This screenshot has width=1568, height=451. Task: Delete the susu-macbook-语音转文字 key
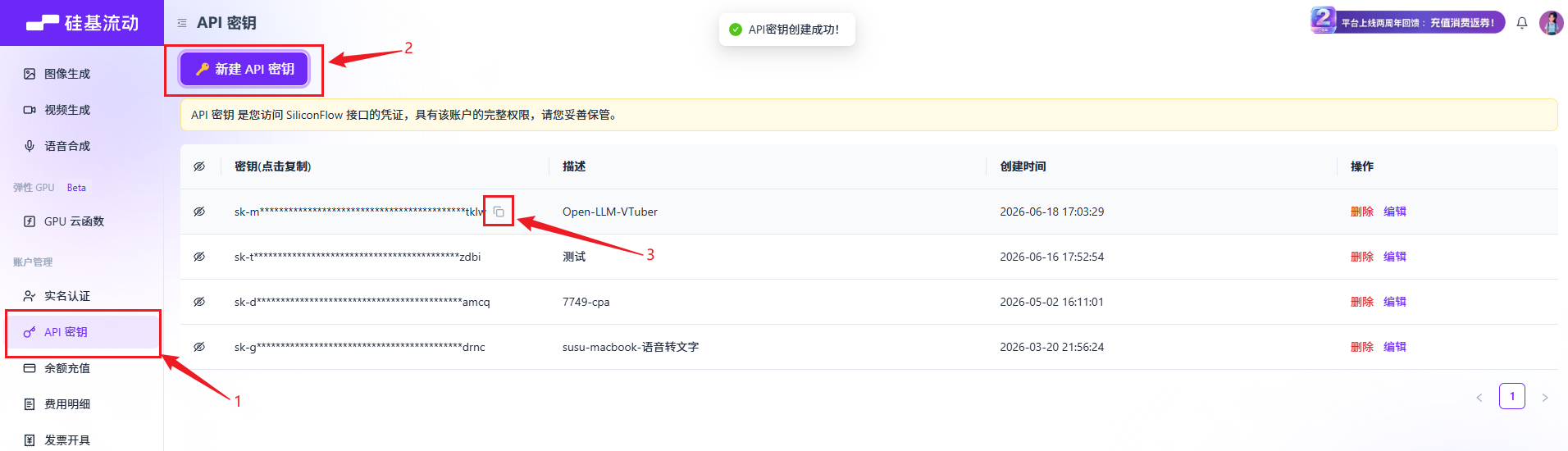[x=1362, y=347]
